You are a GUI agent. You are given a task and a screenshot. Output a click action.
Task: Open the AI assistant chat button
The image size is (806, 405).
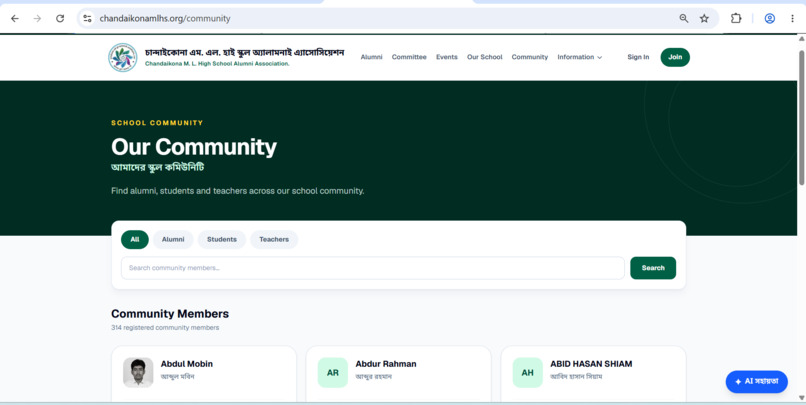point(757,382)
